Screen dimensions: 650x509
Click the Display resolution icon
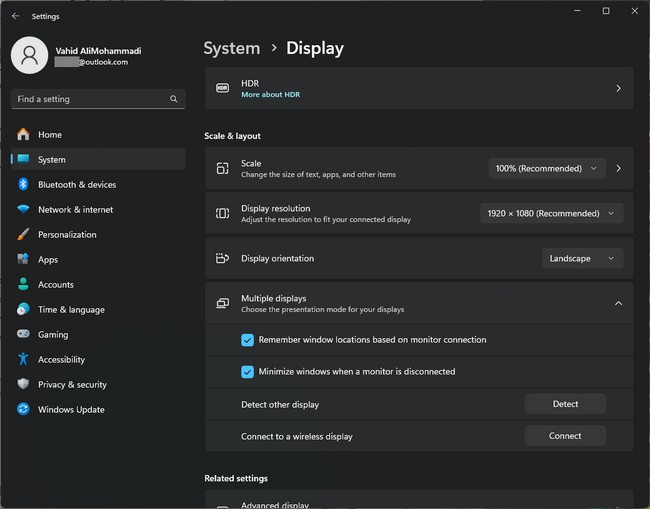223,213
